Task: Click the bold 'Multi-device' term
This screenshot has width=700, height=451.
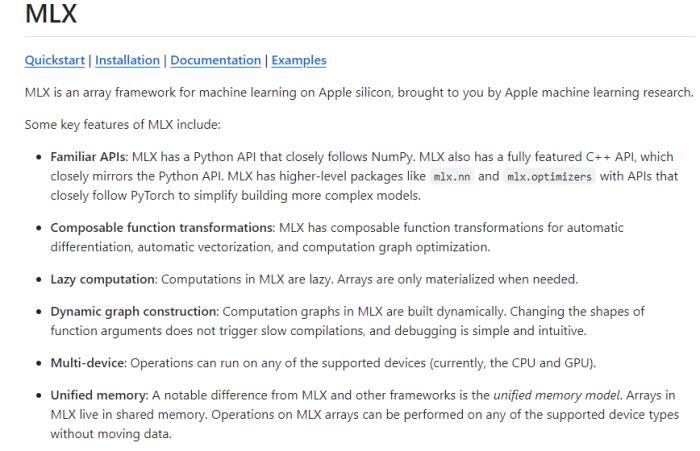Action: (88, 363)
